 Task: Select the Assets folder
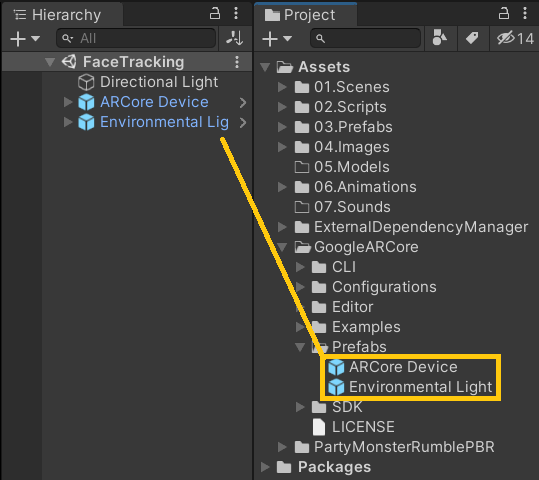click(324, 67)
